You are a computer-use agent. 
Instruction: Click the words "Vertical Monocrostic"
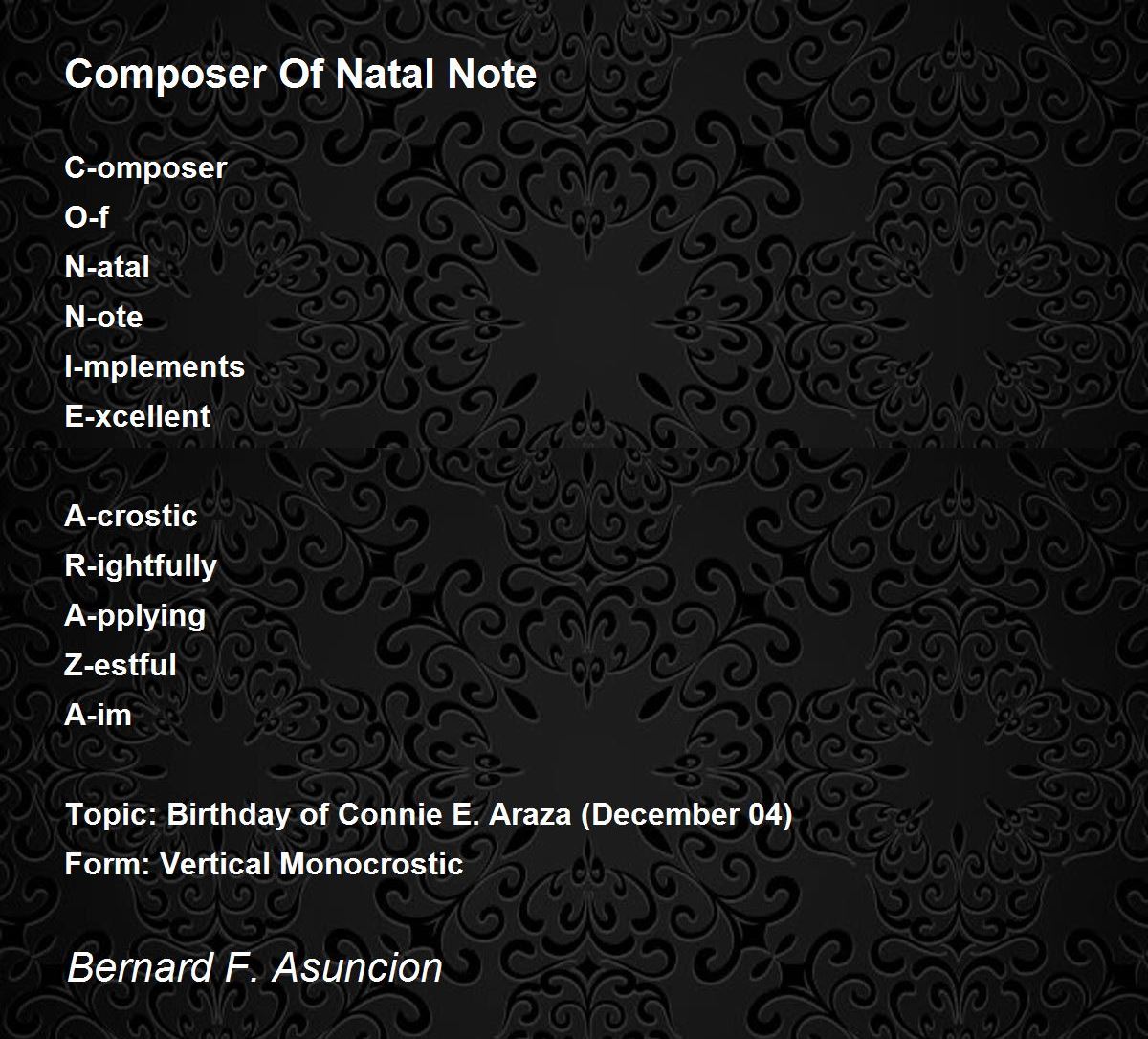pyautogui.click(x=311, y=865)
